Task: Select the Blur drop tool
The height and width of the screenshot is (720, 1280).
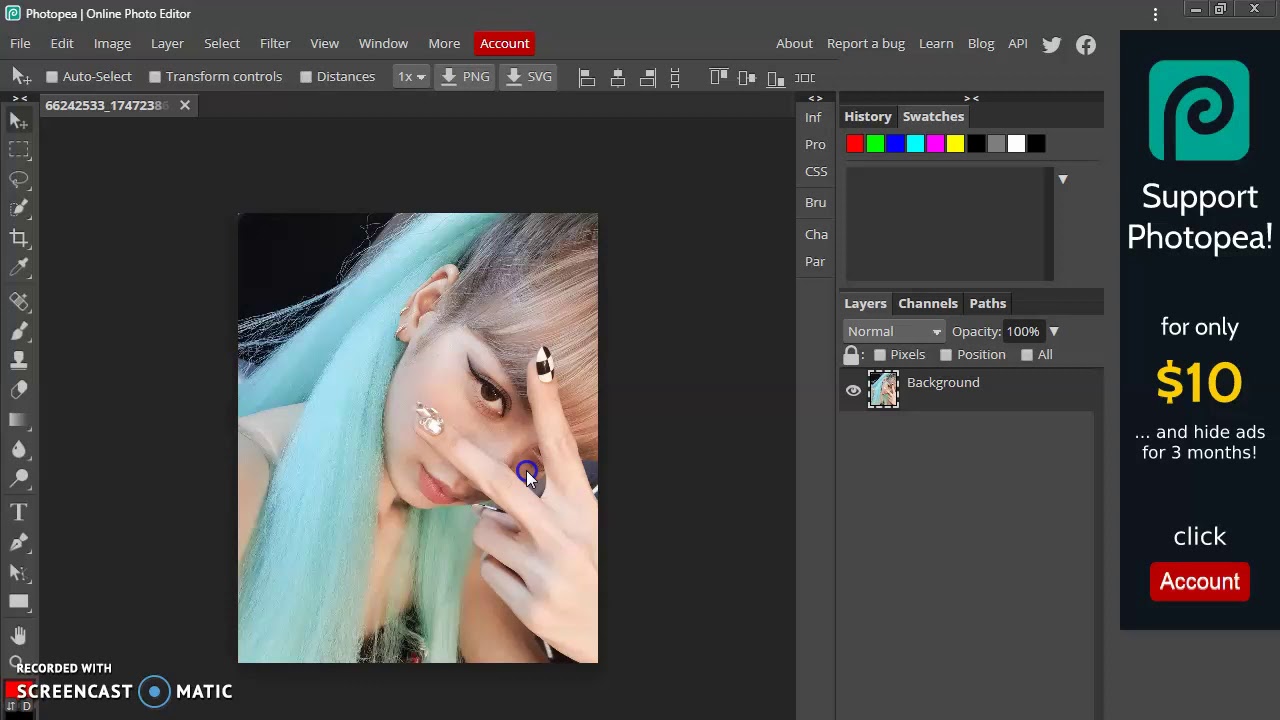Action: click(x=19, y=449)
